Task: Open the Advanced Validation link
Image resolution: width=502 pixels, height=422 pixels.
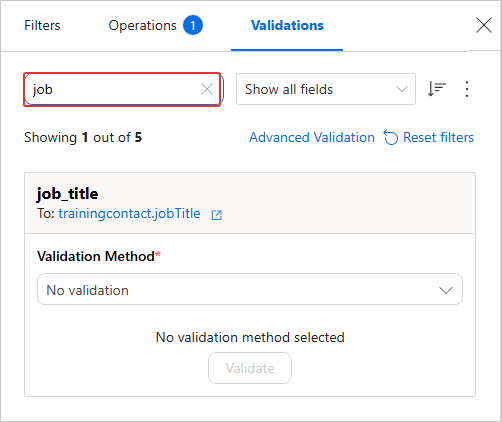Action: point(312,137)
